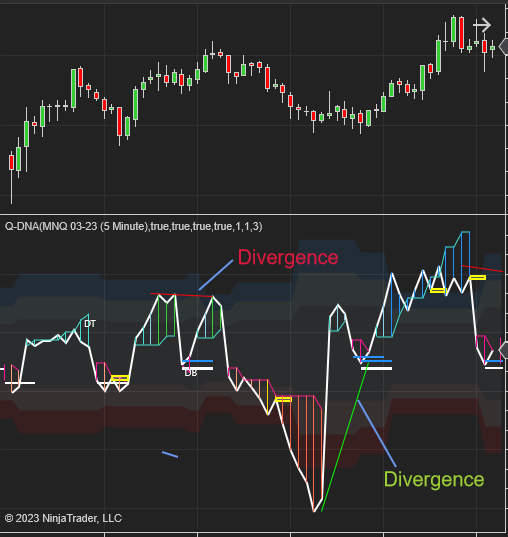Select the red divergence line above oscillator peaks
This screenshot has height=537, width=508.
[181, 295]
